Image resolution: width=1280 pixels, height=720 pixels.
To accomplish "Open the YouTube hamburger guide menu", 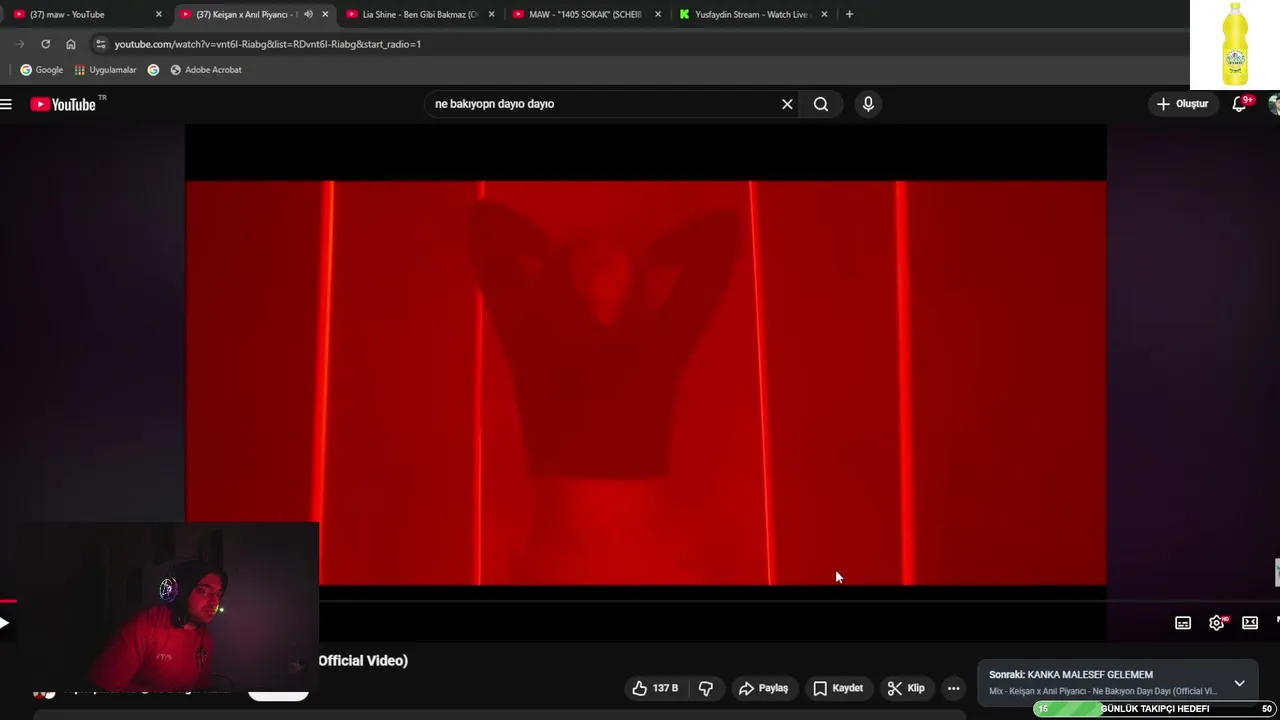I will click(6, 104).
